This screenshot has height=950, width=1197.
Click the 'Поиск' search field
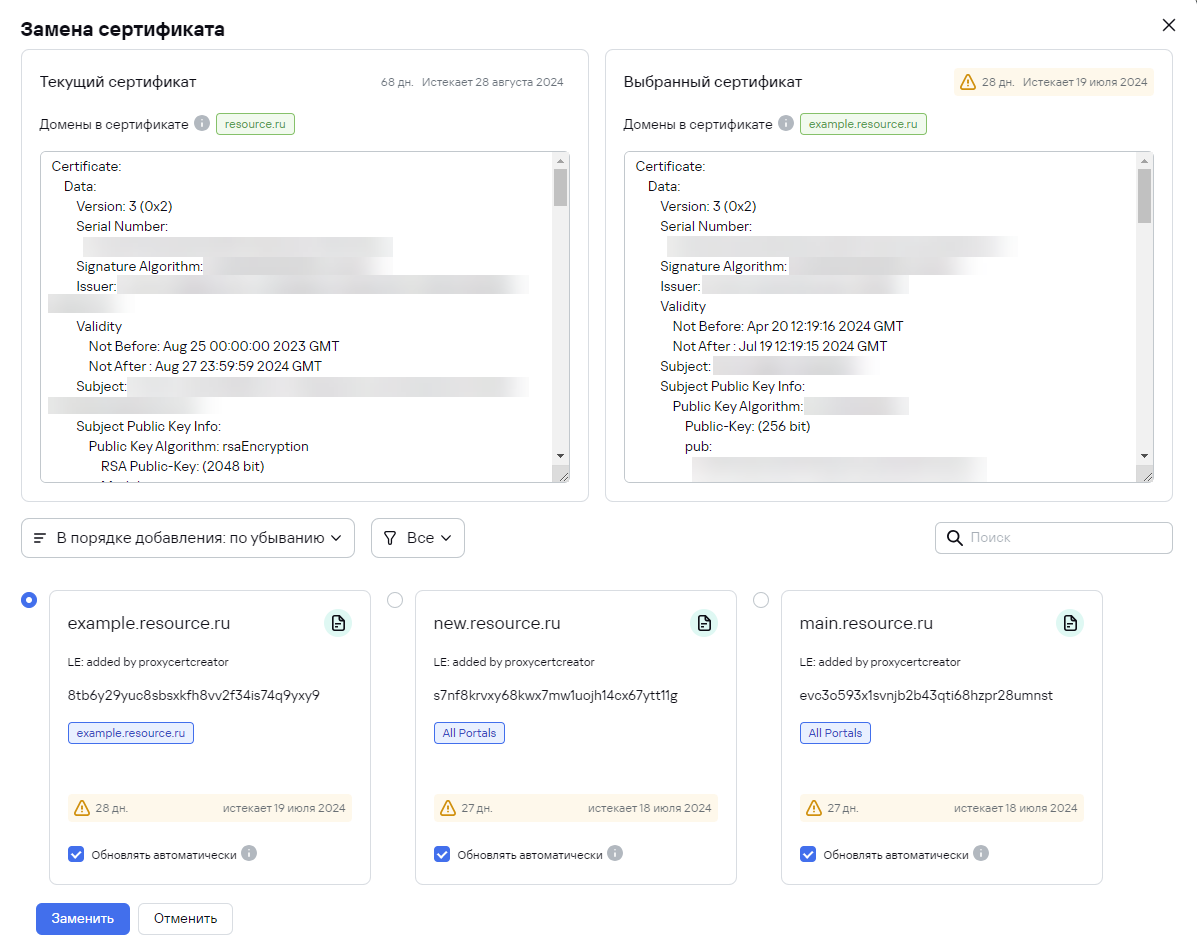pos(1065,538)
